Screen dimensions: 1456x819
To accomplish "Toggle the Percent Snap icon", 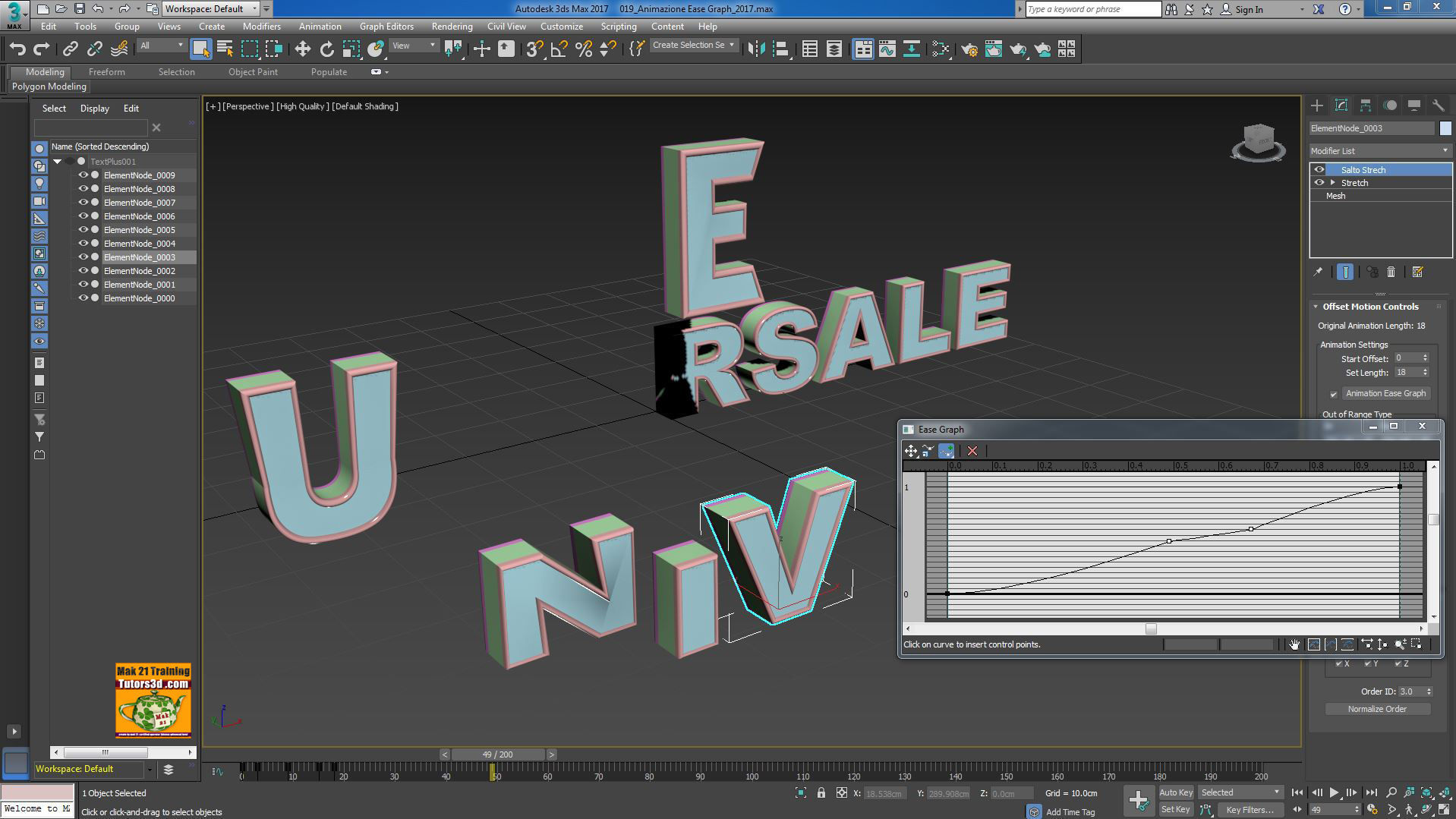I will [x=583, y=49].
